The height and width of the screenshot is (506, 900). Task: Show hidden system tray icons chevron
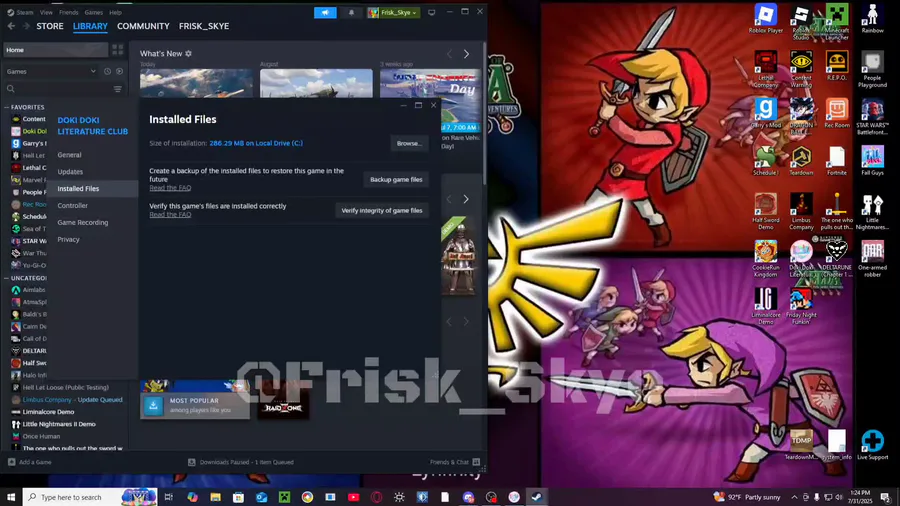coord(794,497)
